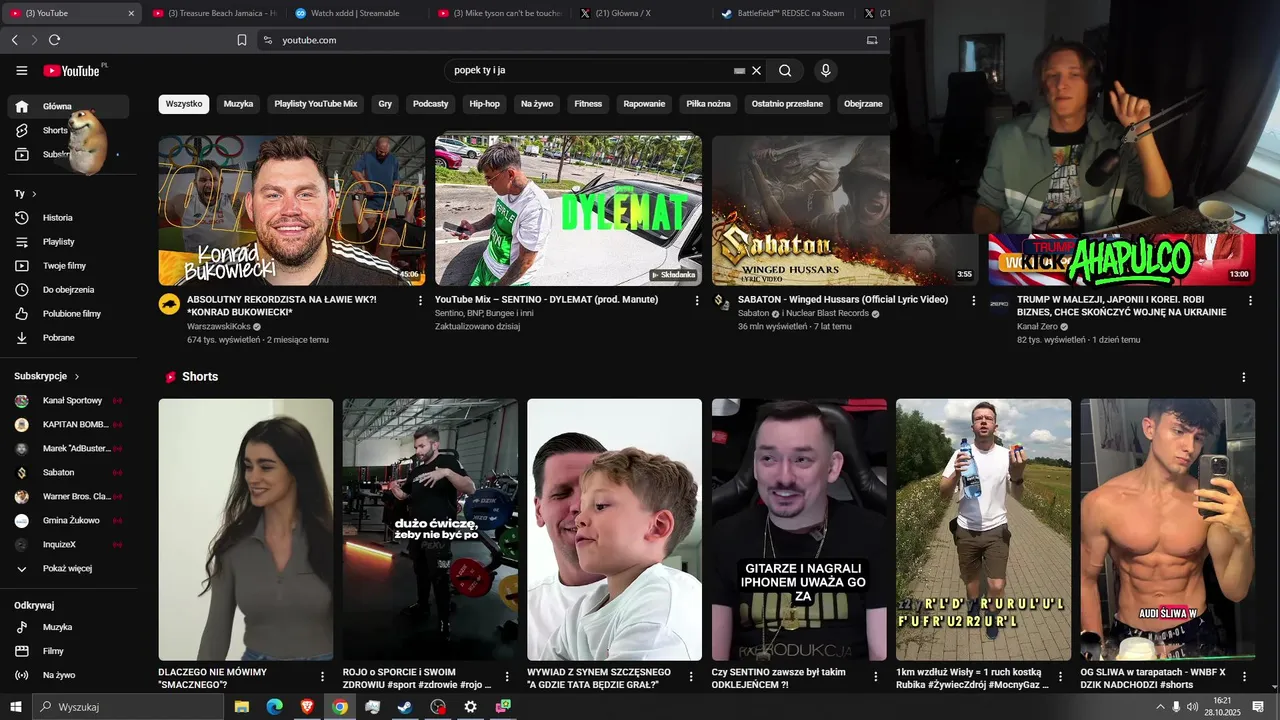1280x720 pixels.
Task: Open WYWIAD Z SYNEM SZCZĘSNEGO short thumbnail
Action: [x=614, y=530]
